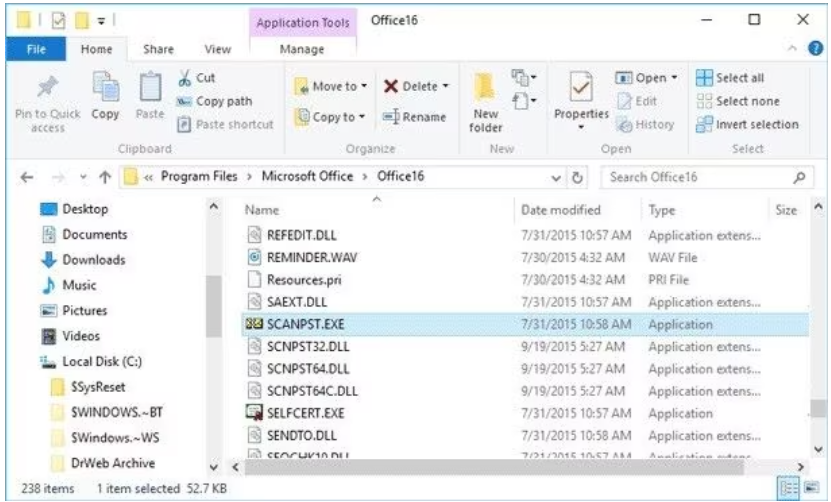Screen dimensions: 831x502
Task: Click the Edit ribbon button
Action: (637, 101)
